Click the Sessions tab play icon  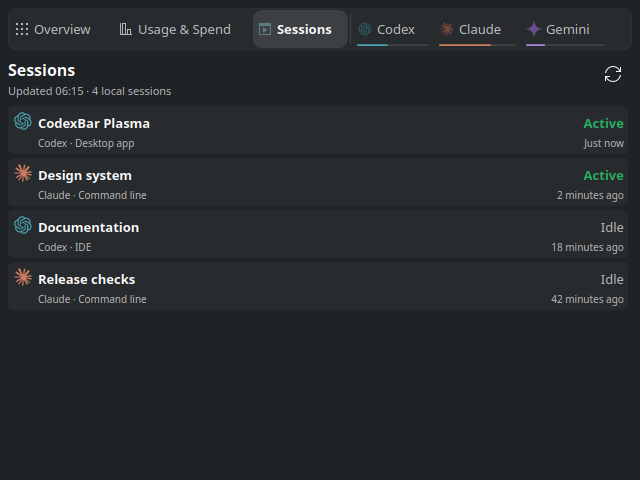pyautogui.click(x=265, y=29)
